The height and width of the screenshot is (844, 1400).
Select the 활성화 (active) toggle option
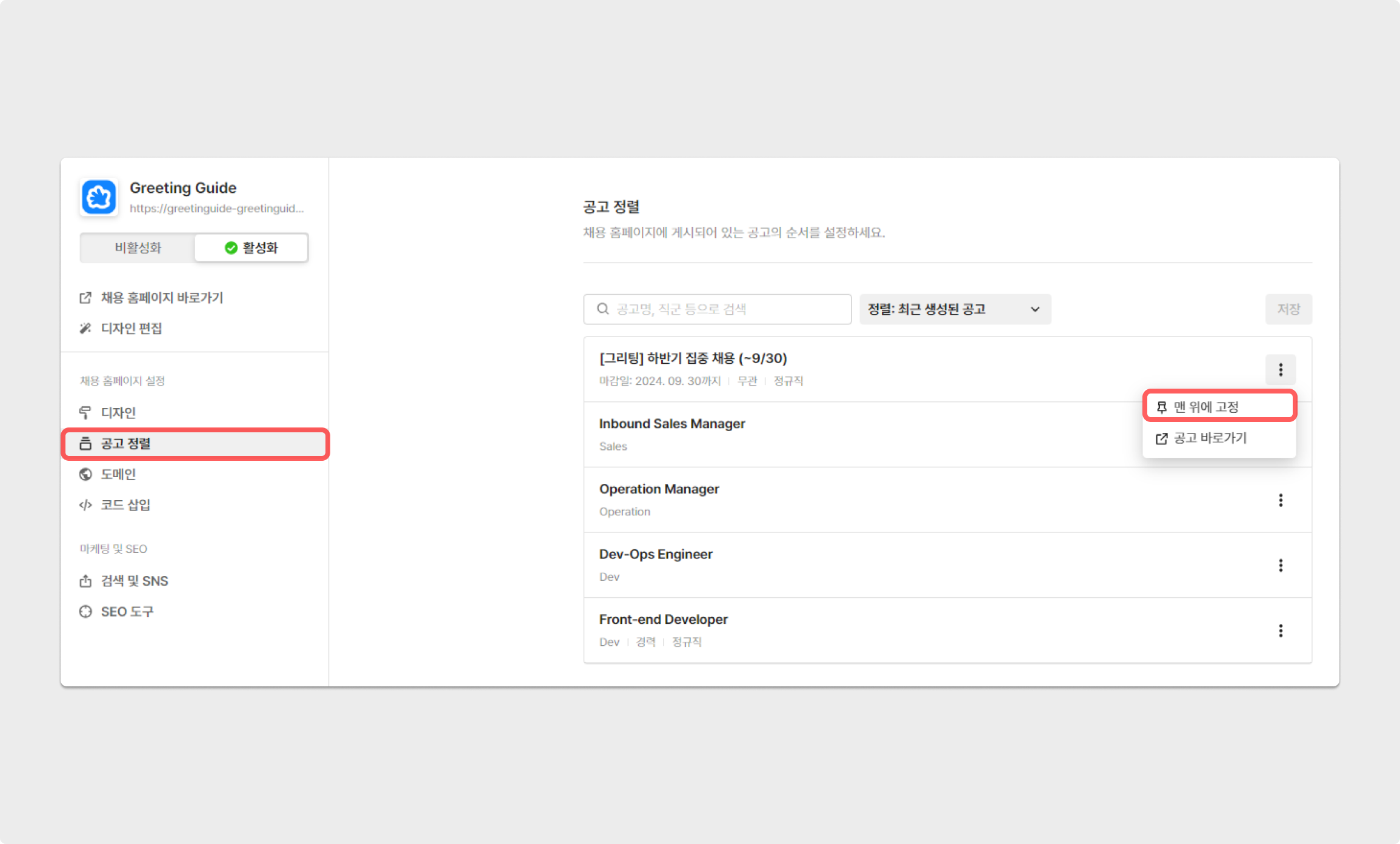[251, 247]
